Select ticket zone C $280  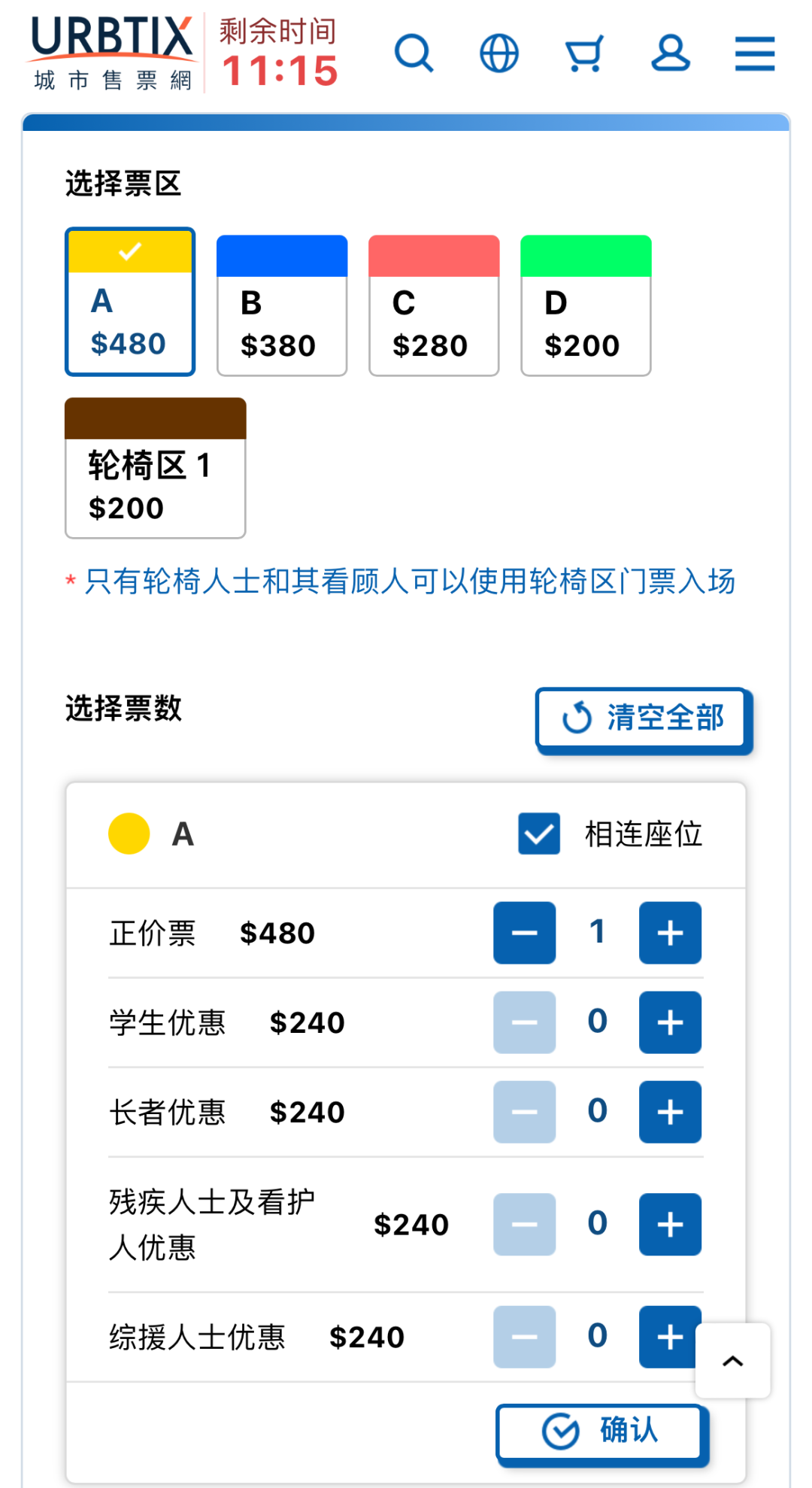[434, 305]
